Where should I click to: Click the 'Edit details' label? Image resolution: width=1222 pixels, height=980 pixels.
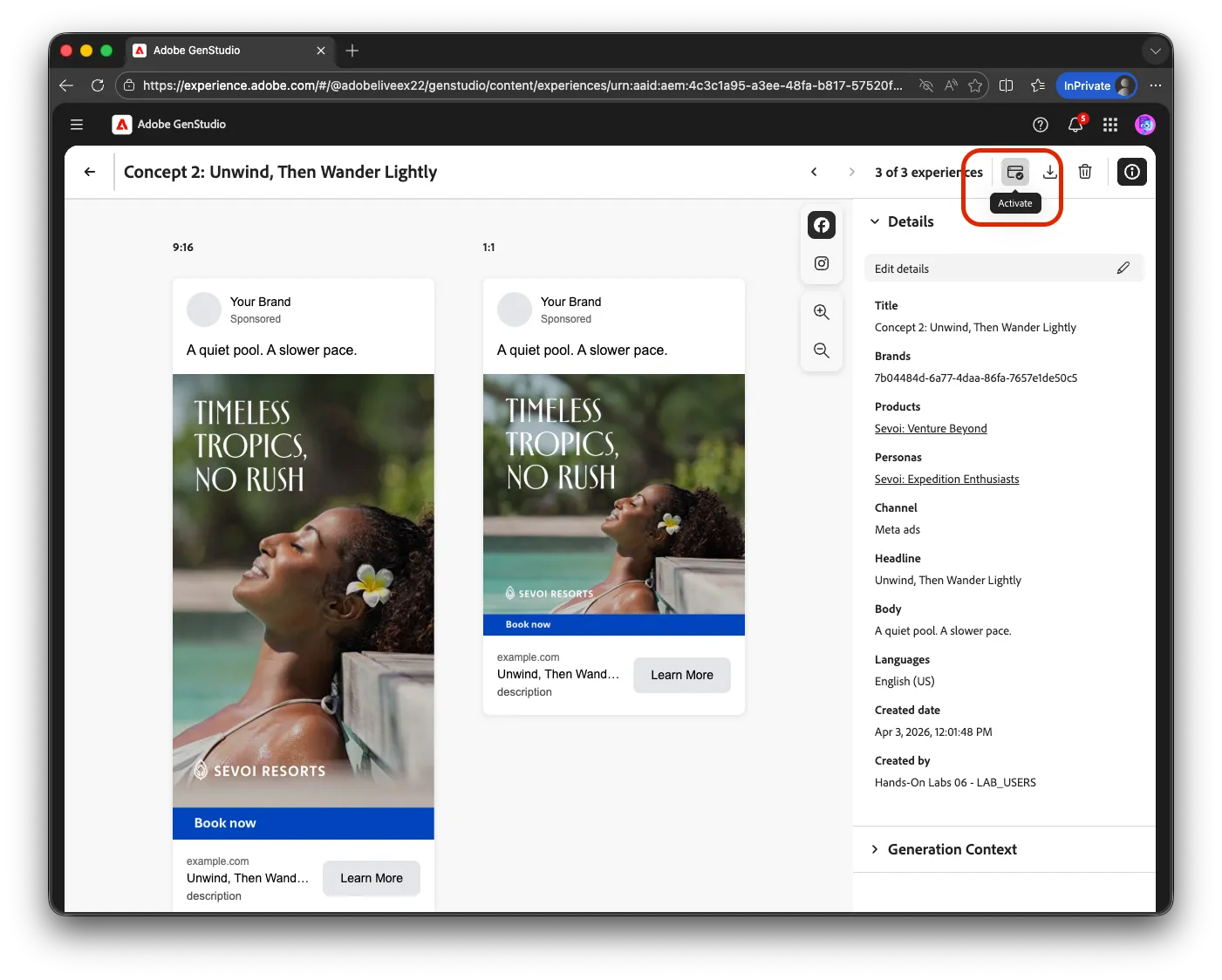point(902,269)
